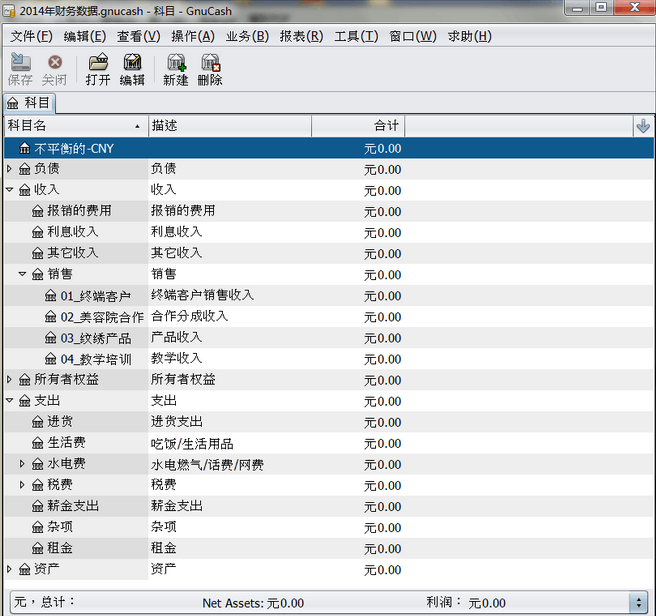This screenshot has height=616, width=656.
Task: Click the bank icon beside 生活费 account
Action: pyautogui.click(x=38, y=443)
